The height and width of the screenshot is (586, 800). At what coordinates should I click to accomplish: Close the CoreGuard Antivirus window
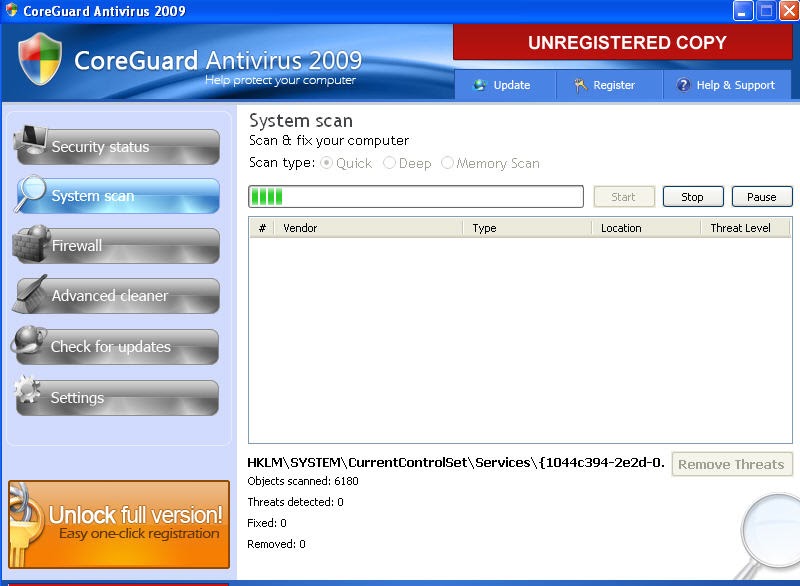tap(789, 11)
